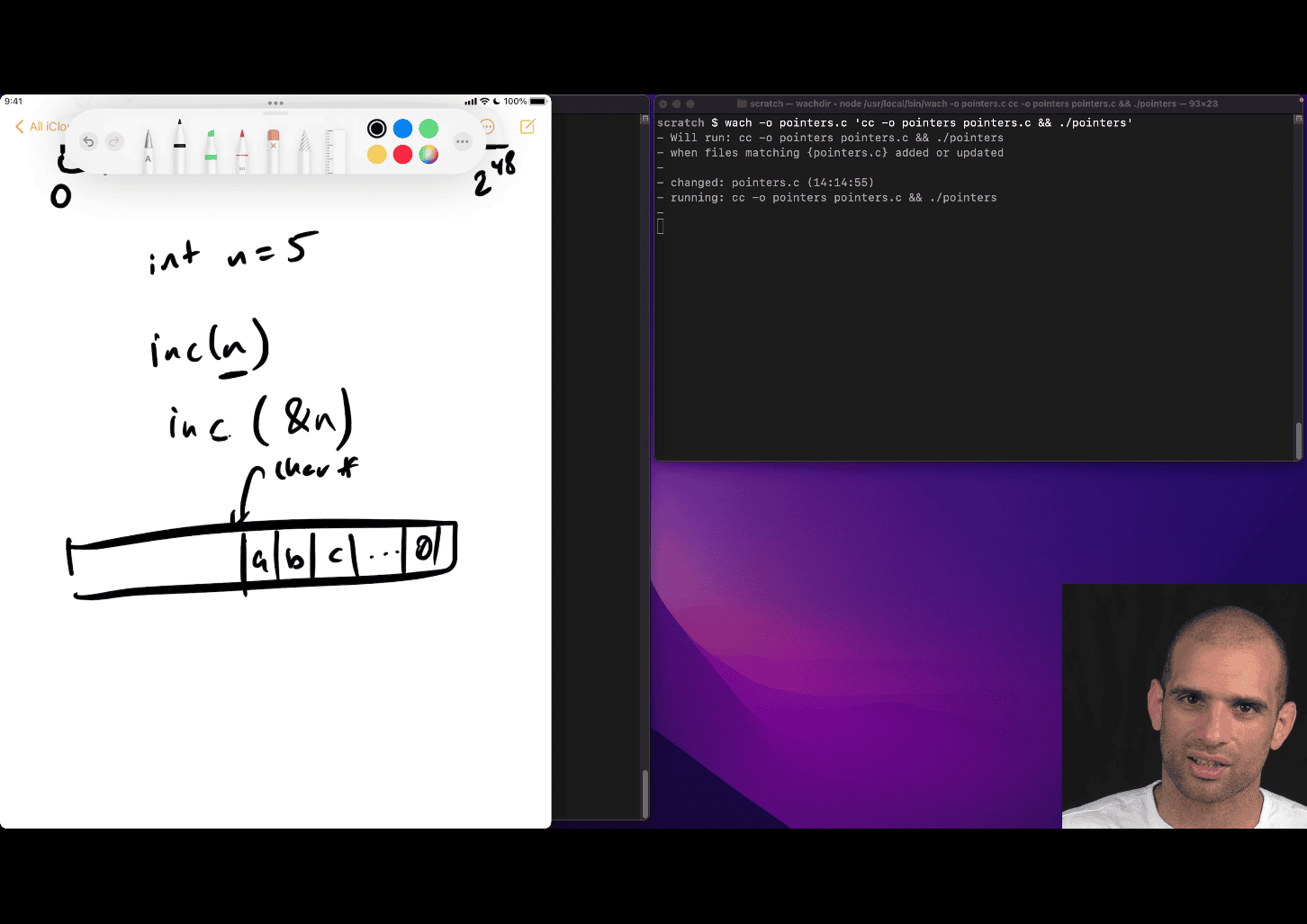Open the note actions ellipsis menu
Screen dimensions: 1307x924
[488, 127]
